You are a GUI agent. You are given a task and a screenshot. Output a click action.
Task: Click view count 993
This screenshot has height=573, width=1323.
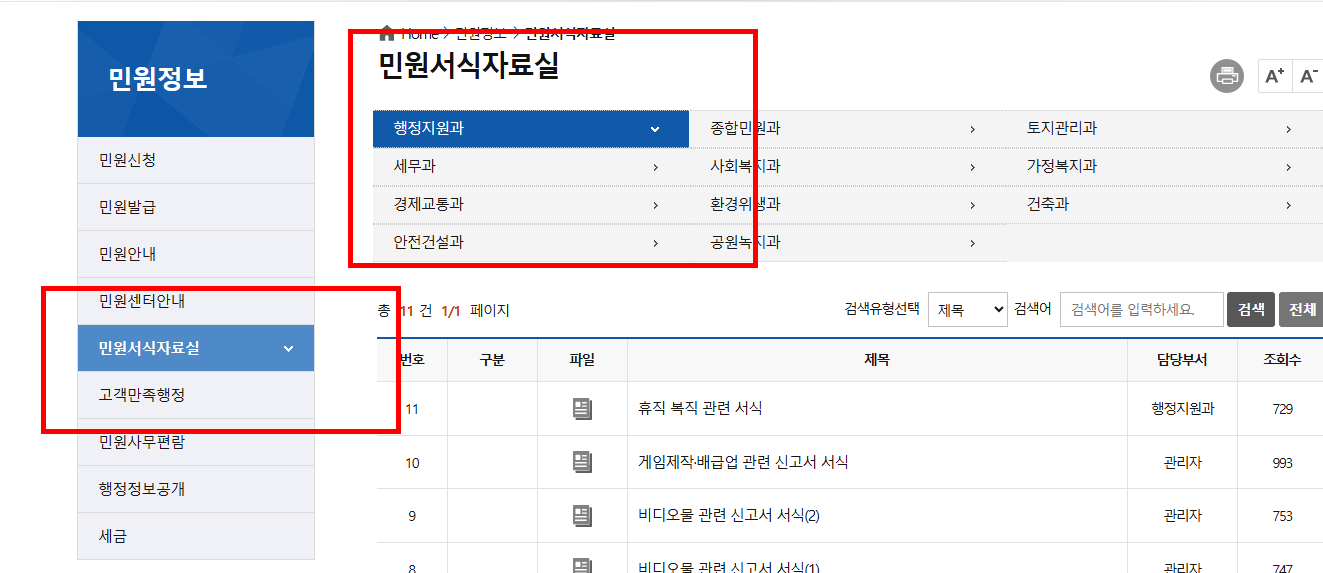tap(1283, 463)
